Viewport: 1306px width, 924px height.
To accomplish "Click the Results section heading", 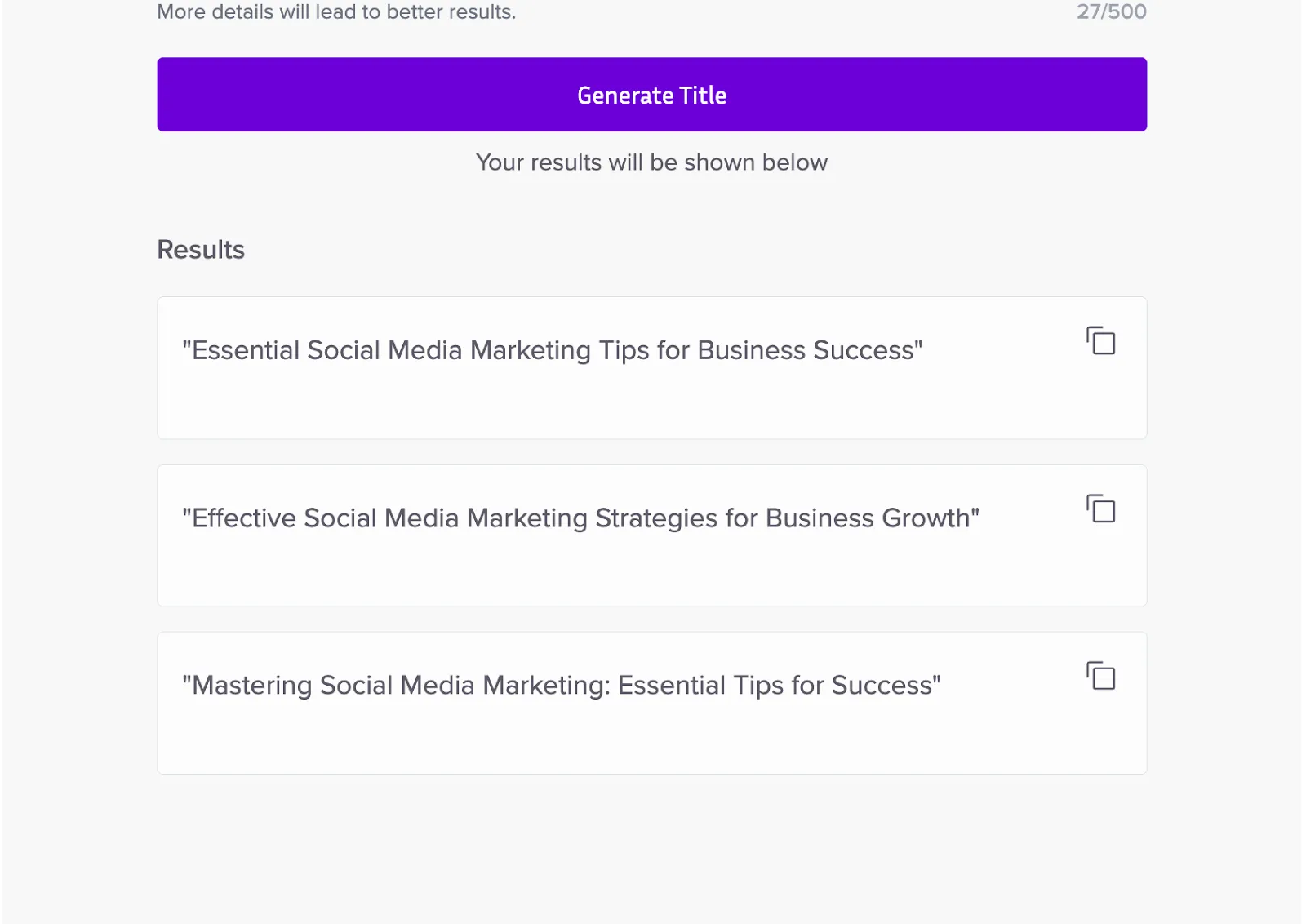I will click(x=201, y=250).
